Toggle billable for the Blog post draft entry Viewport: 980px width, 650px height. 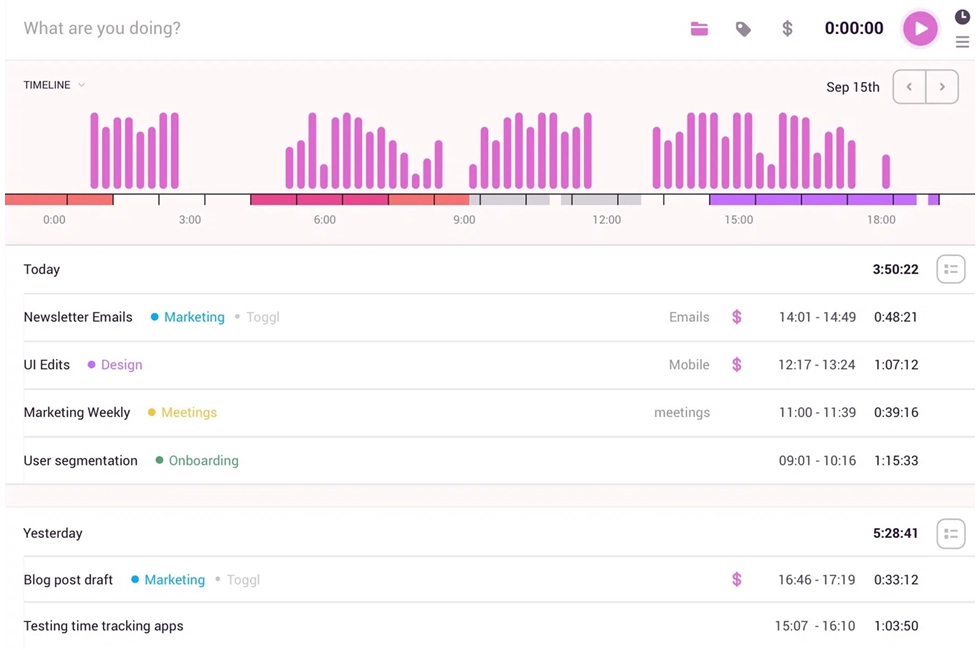[736, 579]
